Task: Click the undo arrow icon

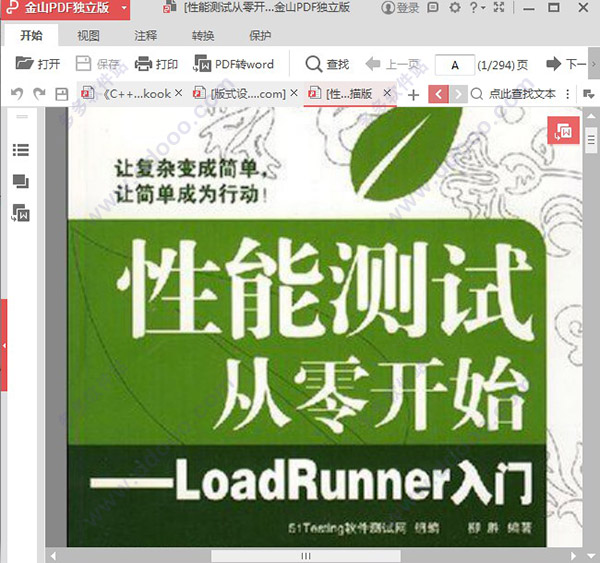Action: pyautogui.click(x=17, y=94)
